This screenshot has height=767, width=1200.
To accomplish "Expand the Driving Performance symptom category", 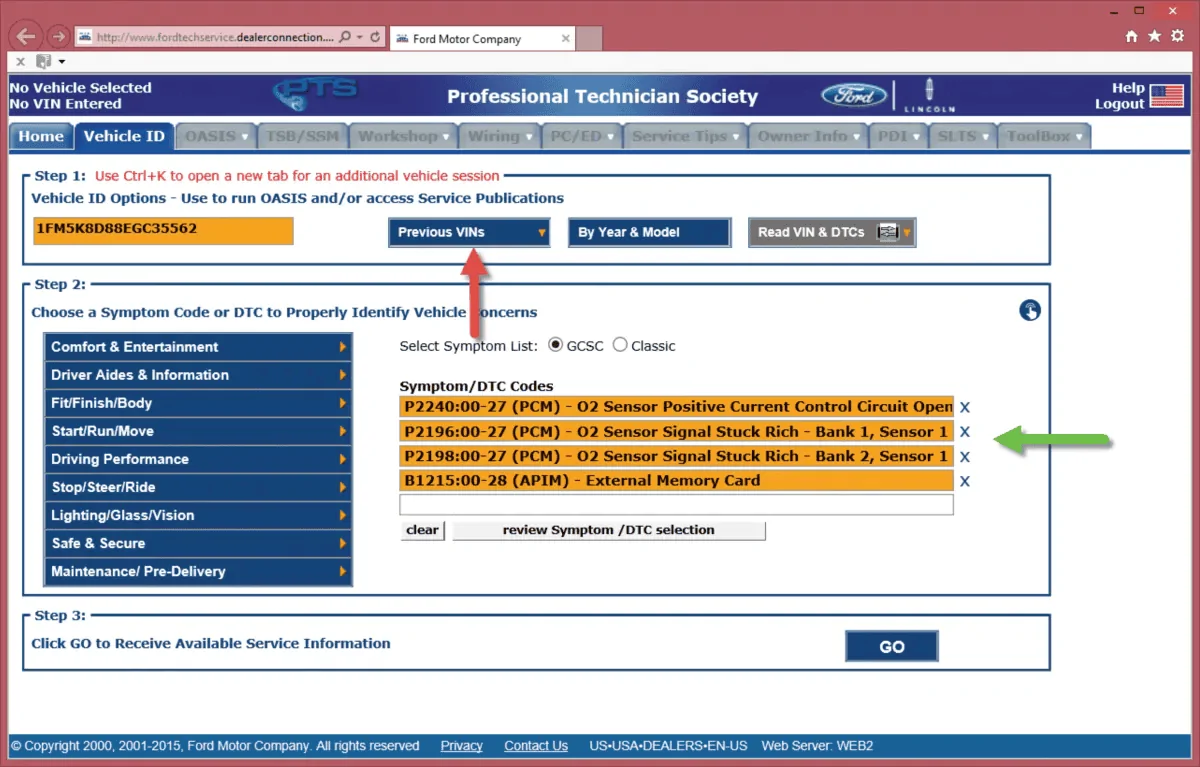I will coord(198,459).
